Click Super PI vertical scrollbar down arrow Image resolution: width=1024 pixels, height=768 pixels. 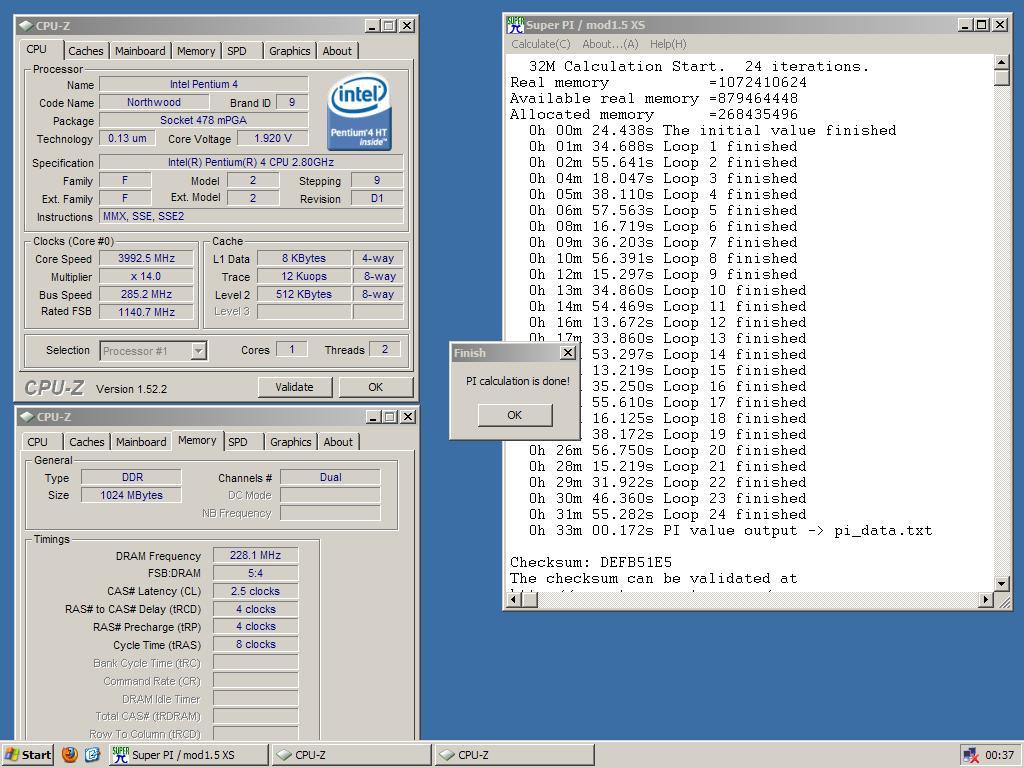[x=1002, y=583]
